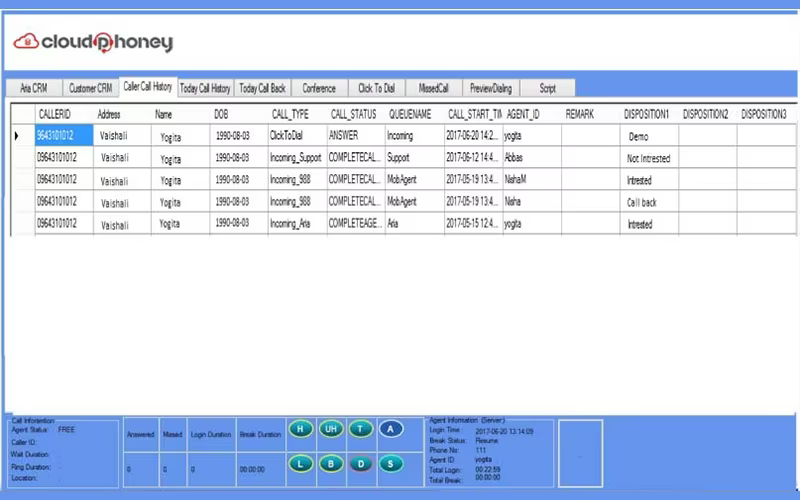This screenshot has width=800, height=500.
Task: Switch to the Customer CRM tab
Action: [x=90, y=88]
